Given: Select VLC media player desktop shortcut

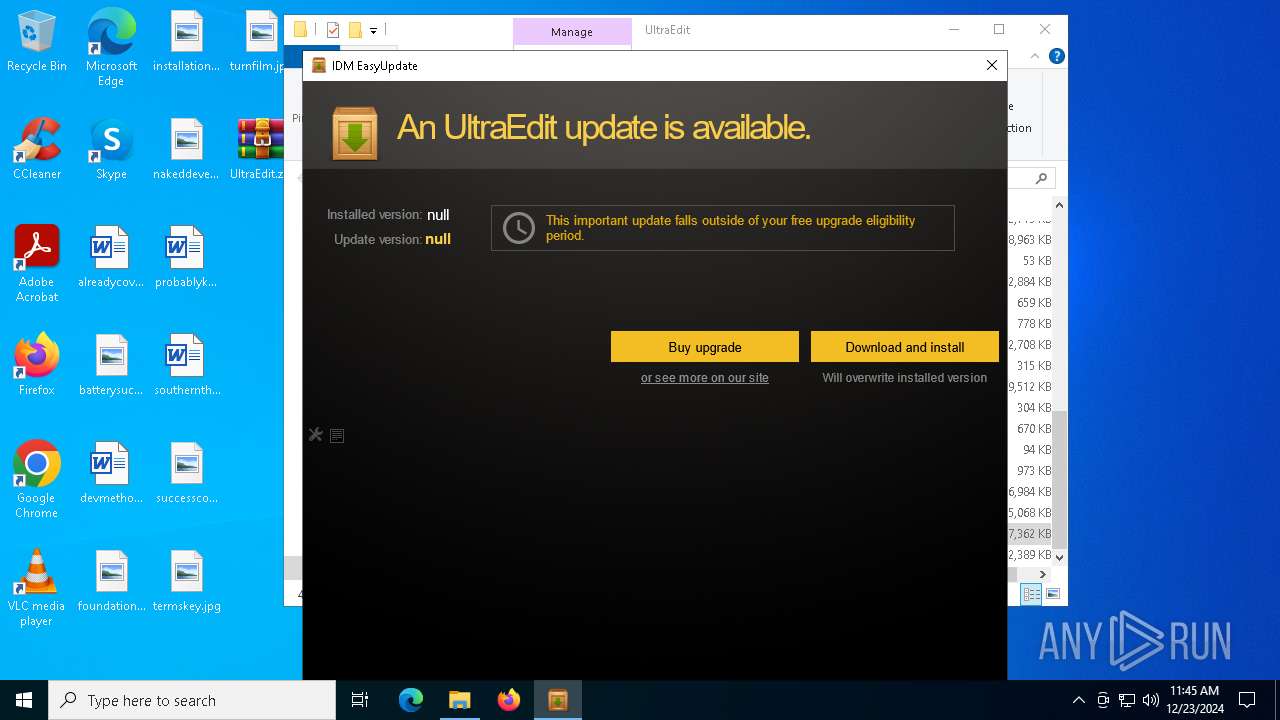Looking at the screenshot, I should coord(37,587).
